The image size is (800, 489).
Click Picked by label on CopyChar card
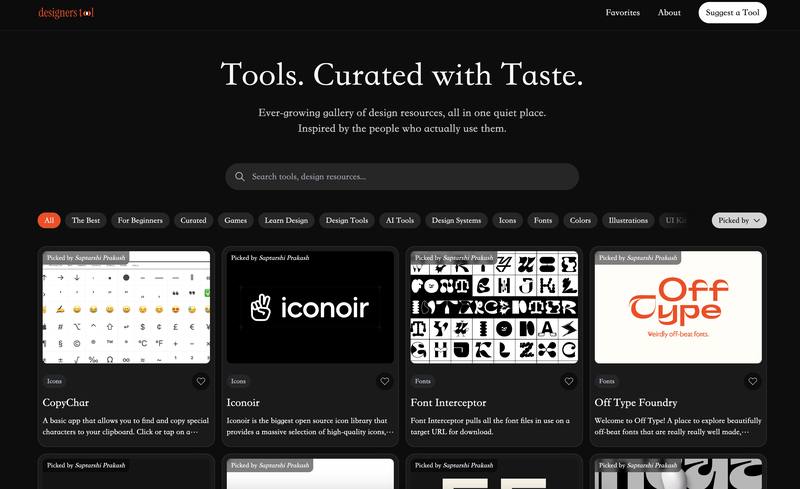point(86,258)
